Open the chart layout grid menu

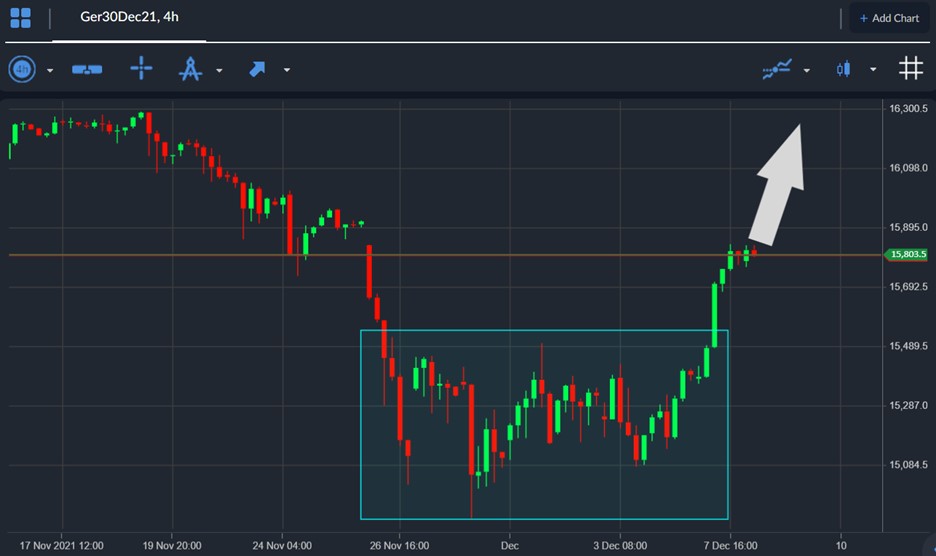coord(20,18)
